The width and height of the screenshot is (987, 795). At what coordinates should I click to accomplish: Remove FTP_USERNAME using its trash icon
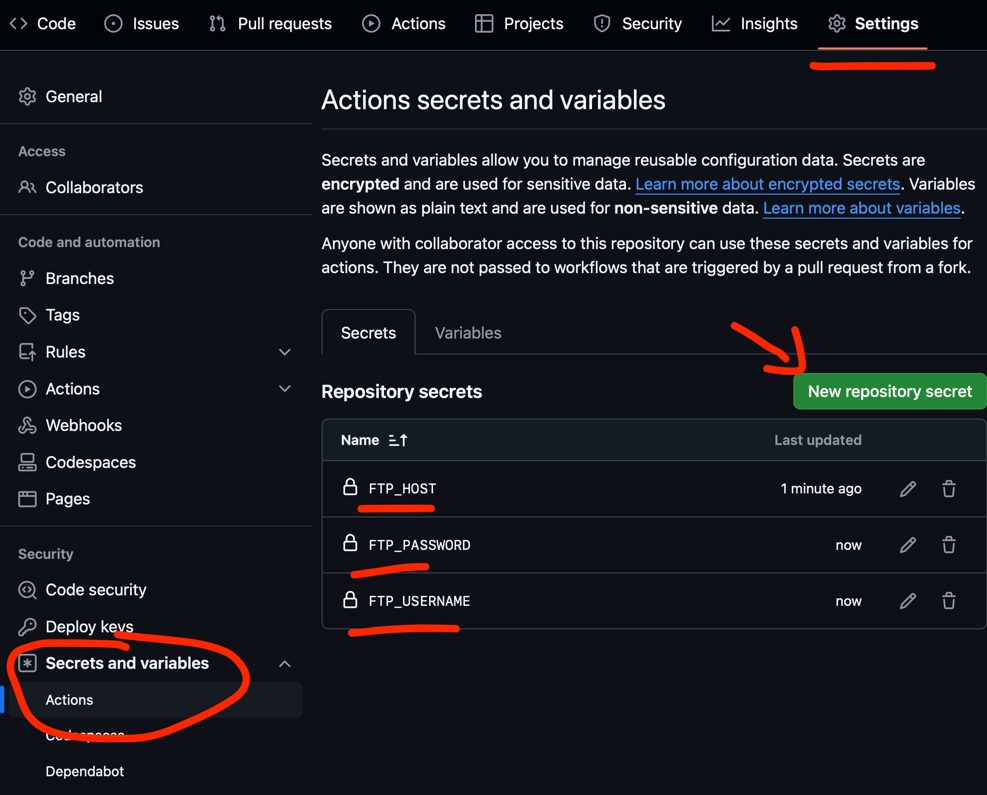(x=948, y=601)
